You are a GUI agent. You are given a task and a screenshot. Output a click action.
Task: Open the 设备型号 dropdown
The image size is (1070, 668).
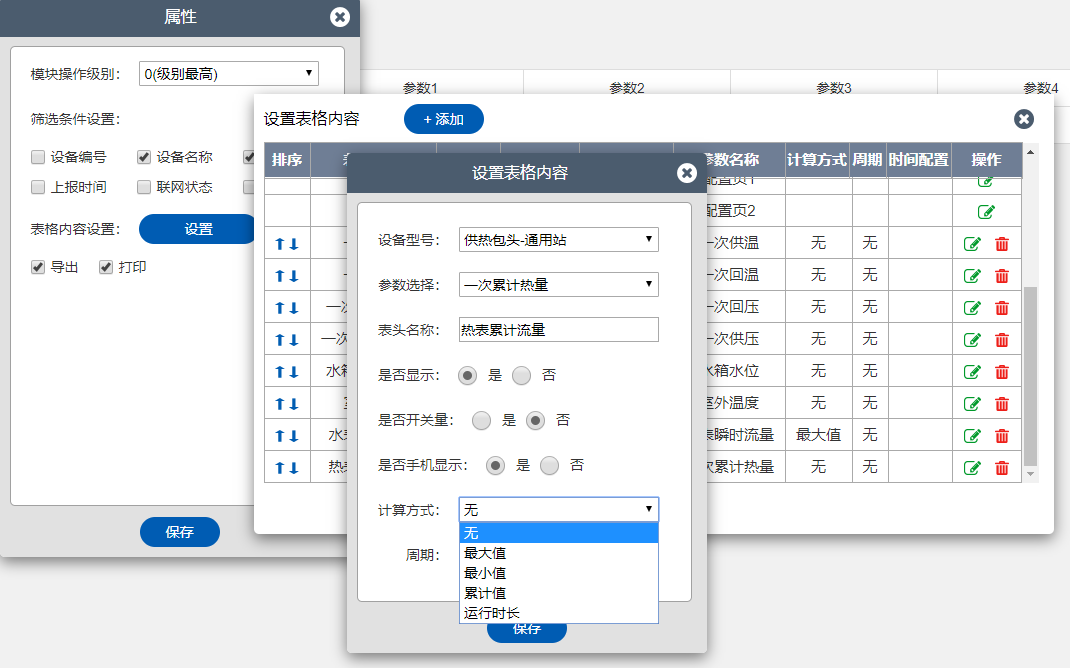[x=558, y=240]
